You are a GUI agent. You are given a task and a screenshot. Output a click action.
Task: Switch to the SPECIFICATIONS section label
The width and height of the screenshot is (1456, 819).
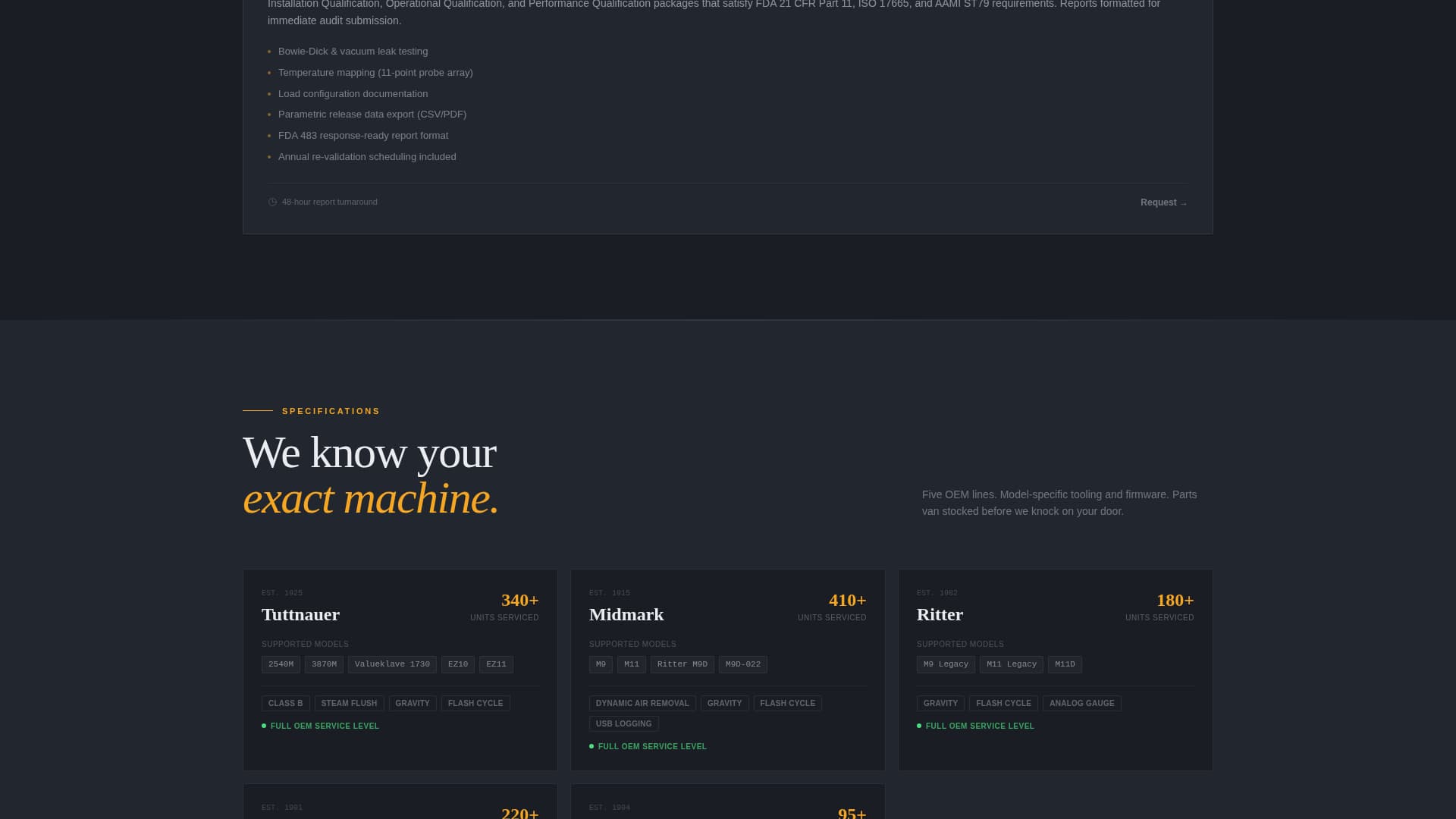(331, 411)
